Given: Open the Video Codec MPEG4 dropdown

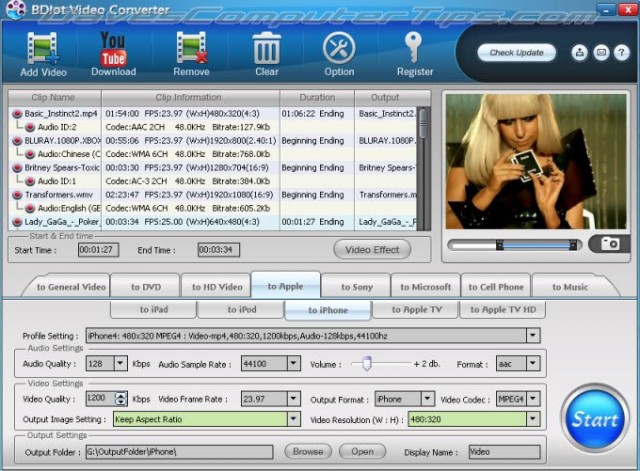Looking at the screenshot, I should coord(533,399).
